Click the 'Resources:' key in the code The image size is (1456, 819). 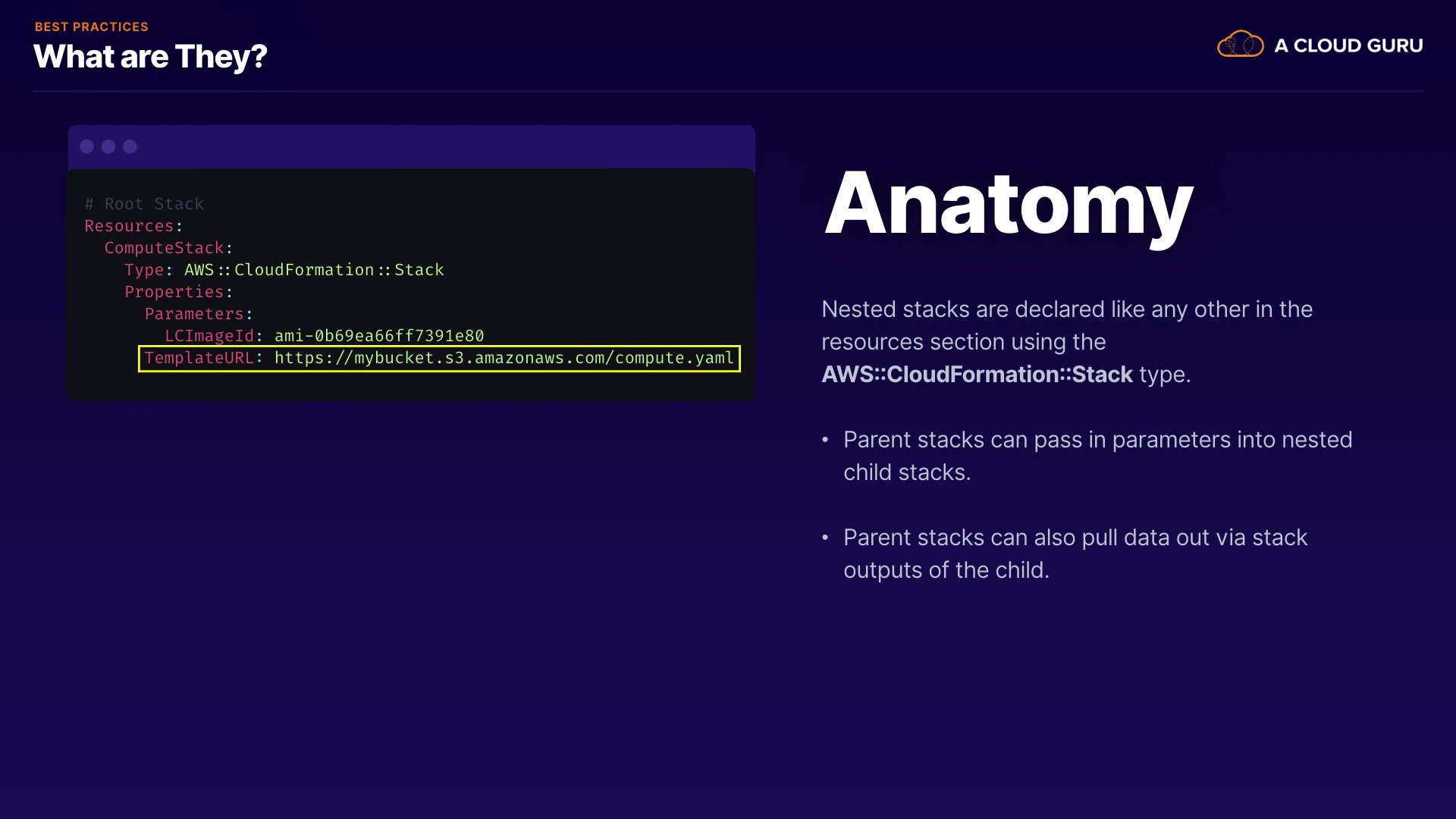[x=130, y=226]
